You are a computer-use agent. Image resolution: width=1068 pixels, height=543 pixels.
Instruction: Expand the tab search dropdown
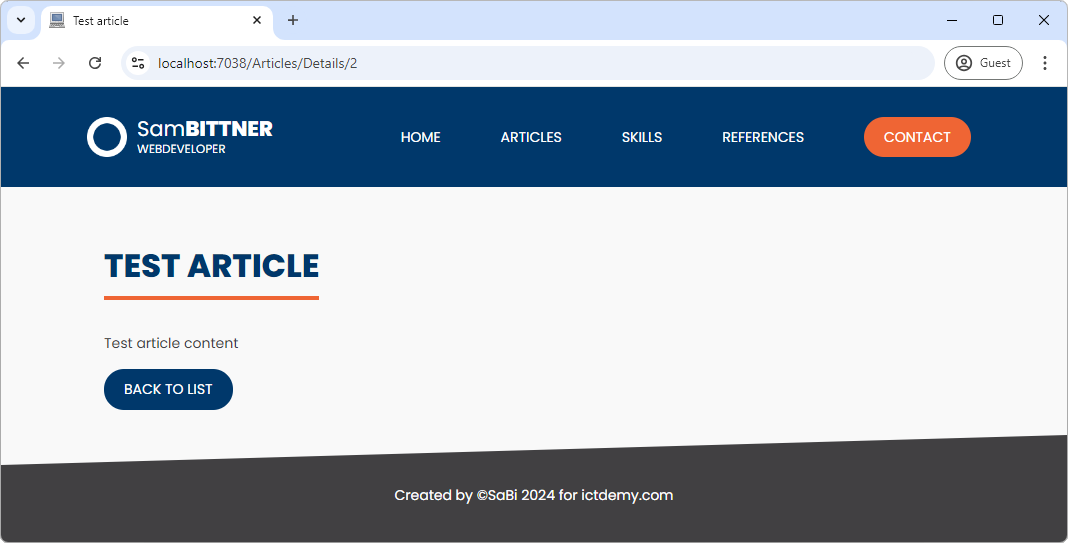(x=21, y=20)
